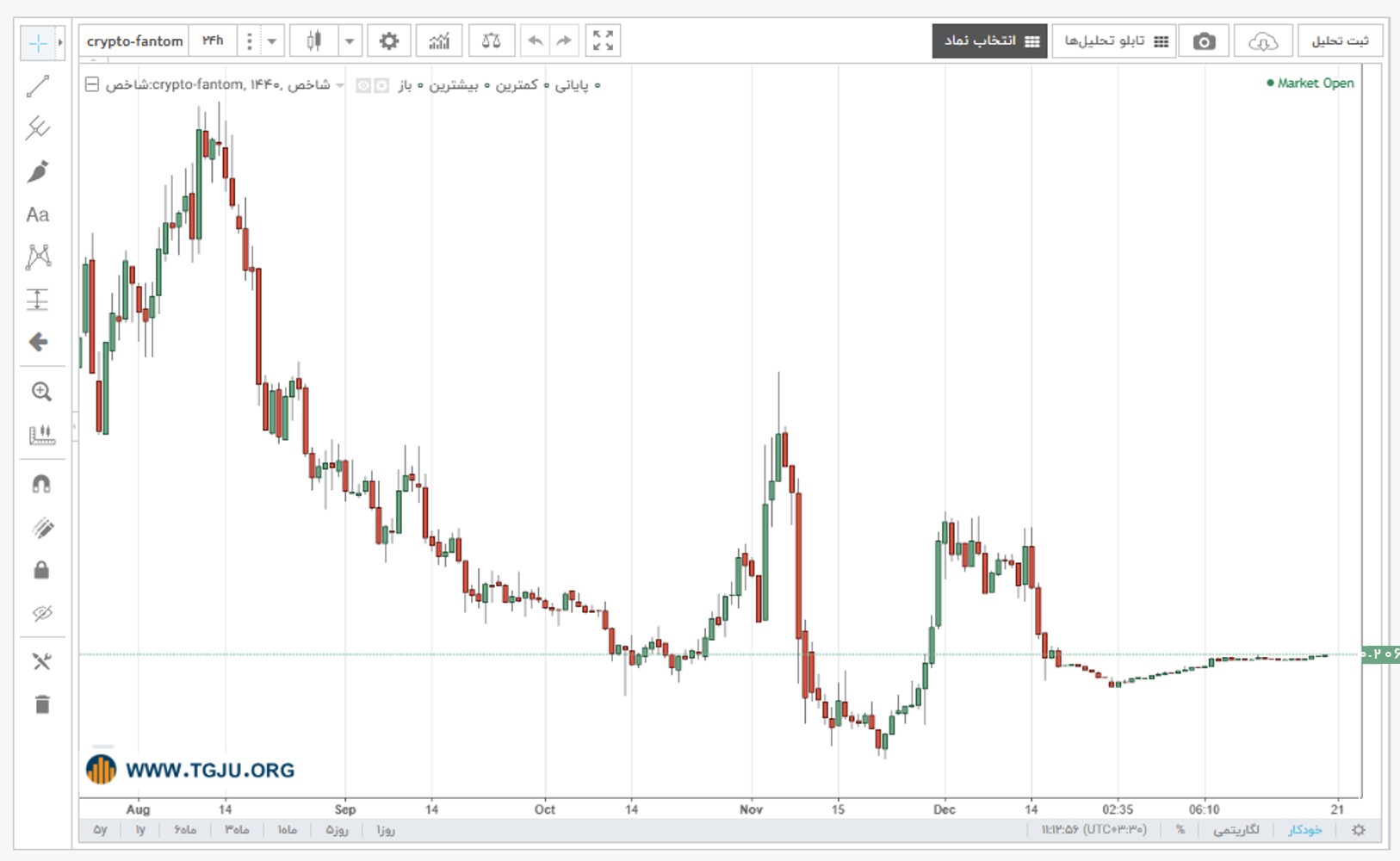Expand the time interval dropdown arrow

272,40
